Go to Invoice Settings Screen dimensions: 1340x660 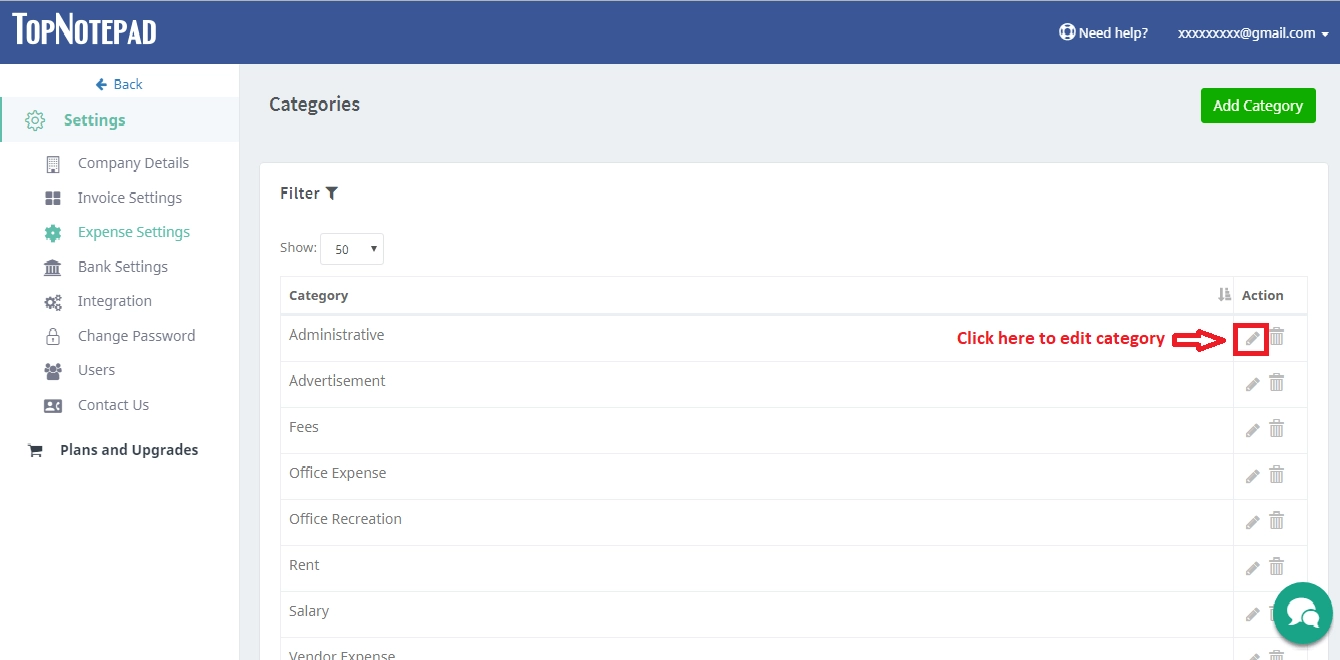pos(129,198)
